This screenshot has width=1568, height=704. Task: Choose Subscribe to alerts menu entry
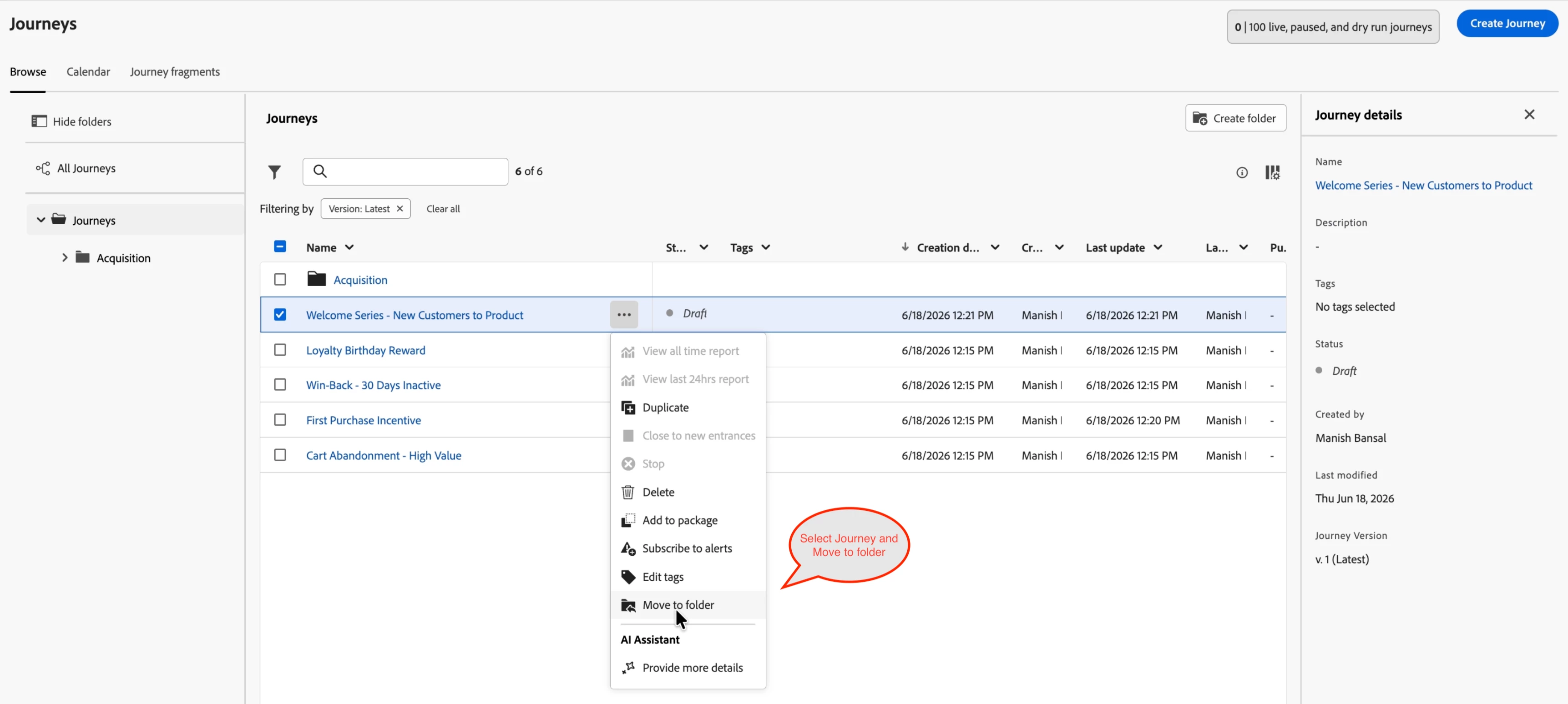click(x=688, y=548)
